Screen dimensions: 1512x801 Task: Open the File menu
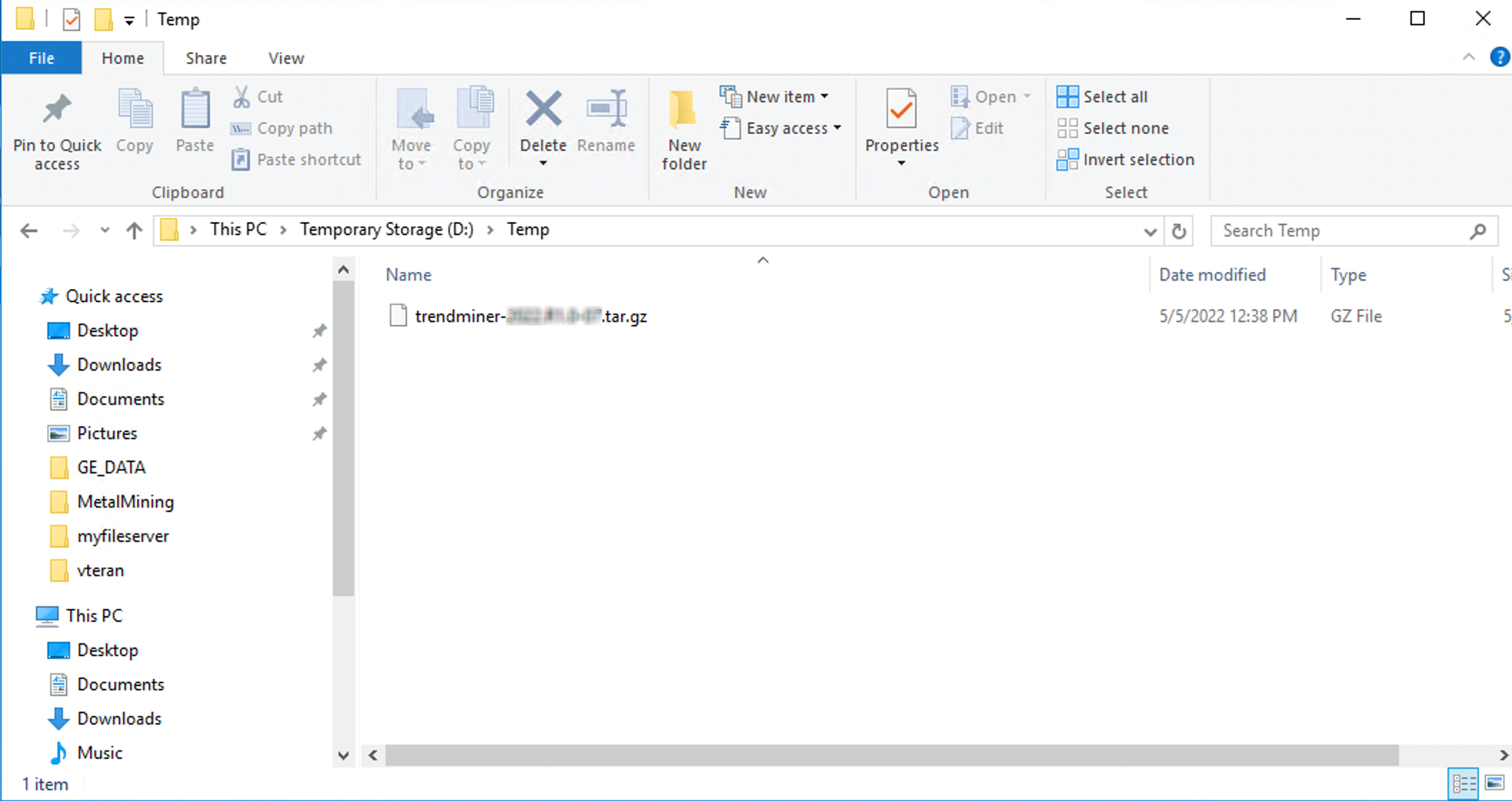[41, 59]
